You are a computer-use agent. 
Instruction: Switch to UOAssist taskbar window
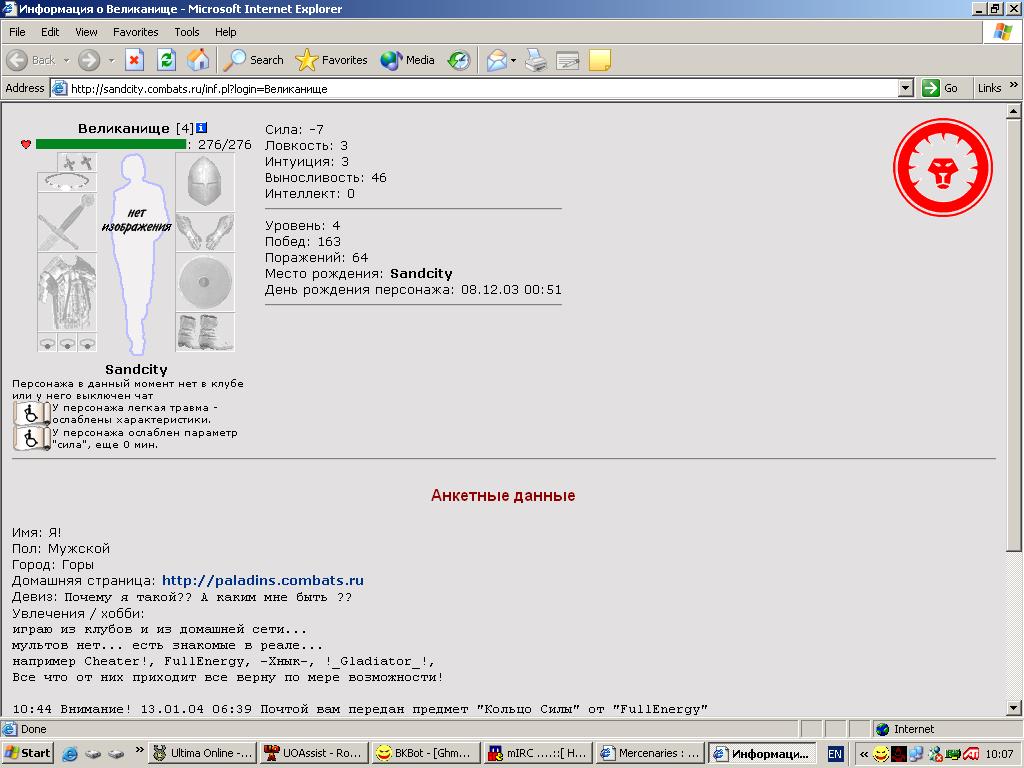point(314,753)
